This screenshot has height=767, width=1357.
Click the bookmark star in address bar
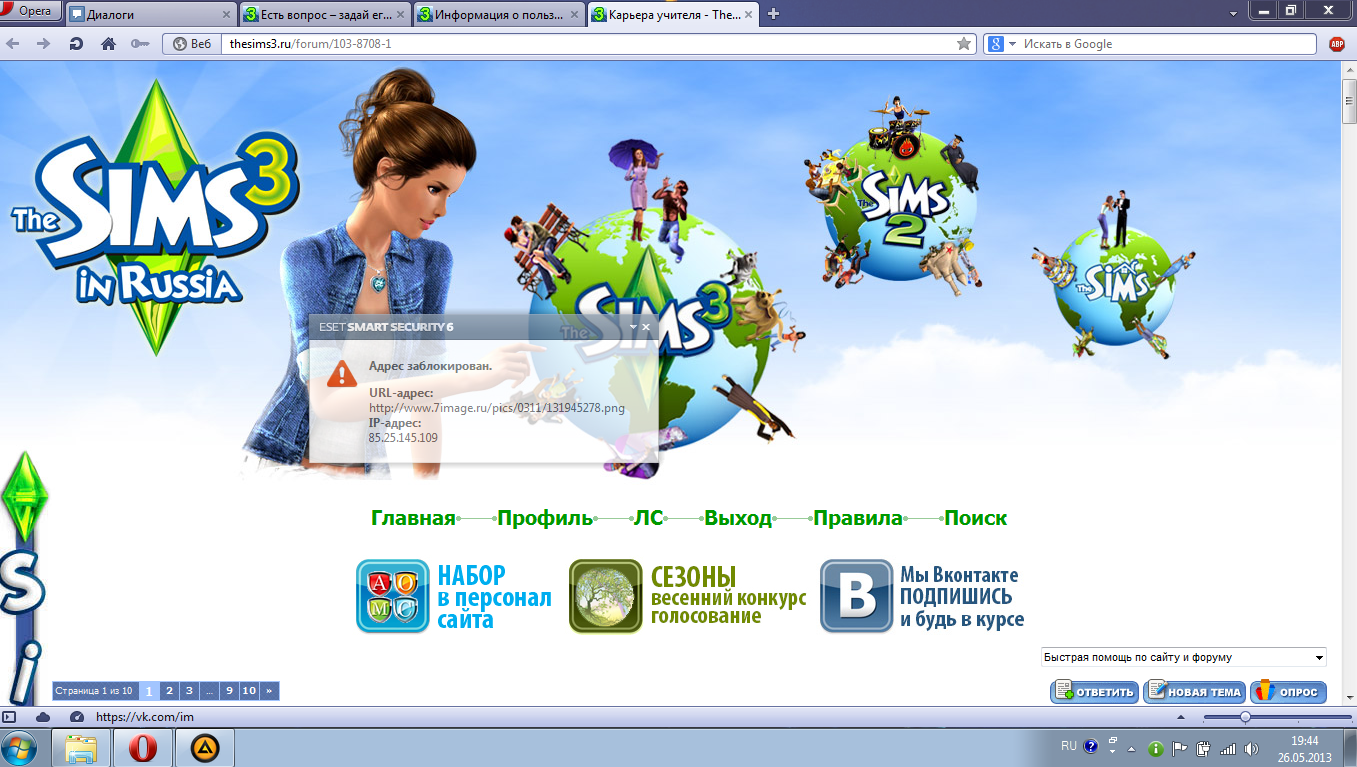tap(963, 44)
